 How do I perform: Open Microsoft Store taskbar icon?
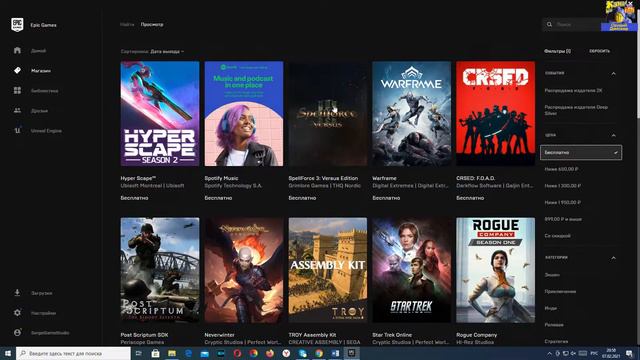(x=155, y=353)
